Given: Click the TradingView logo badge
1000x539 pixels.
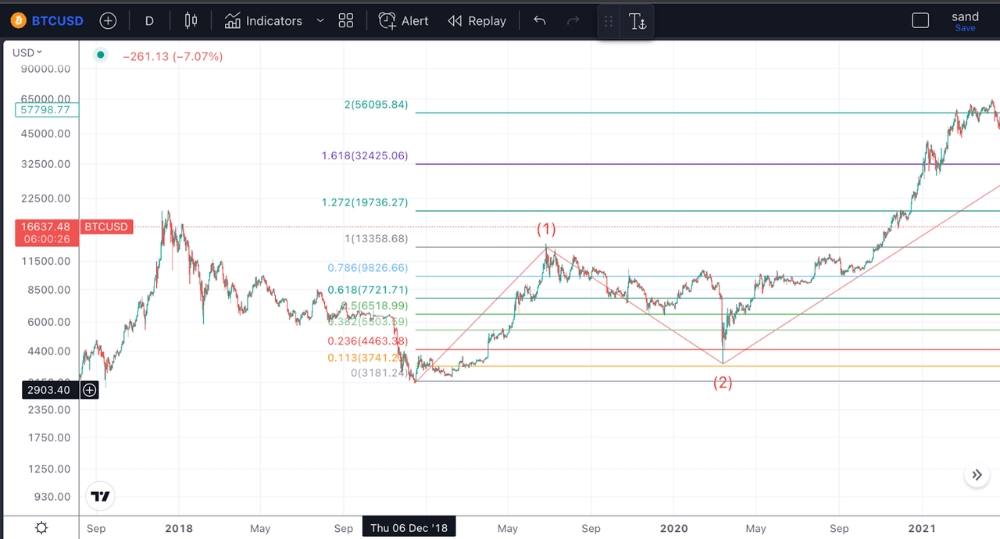Looking at the screenshot, I should (x=99, y=496).
